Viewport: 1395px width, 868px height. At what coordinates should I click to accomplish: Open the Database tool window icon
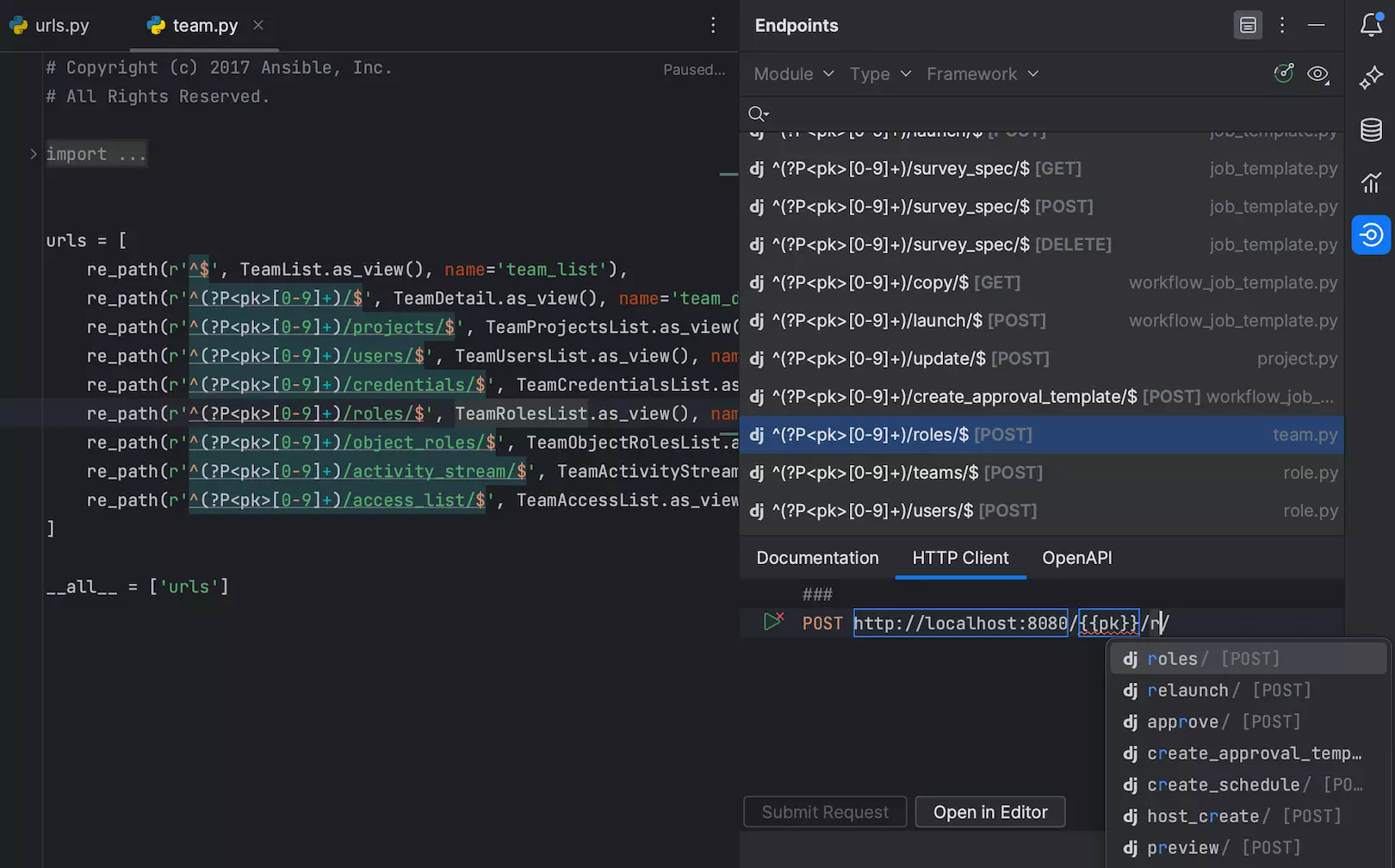click(x=1371, y=130)
